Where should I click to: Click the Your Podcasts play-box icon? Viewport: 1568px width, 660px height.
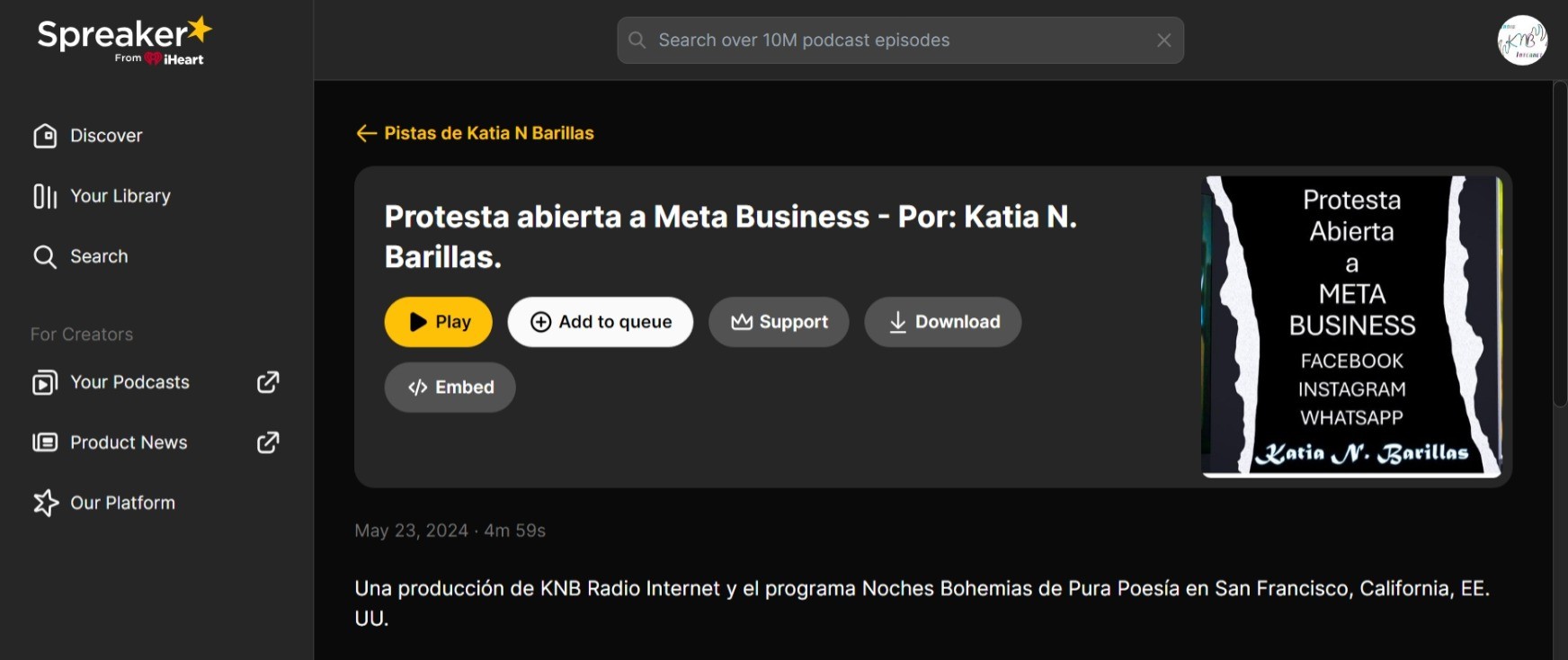pos(45,382)
